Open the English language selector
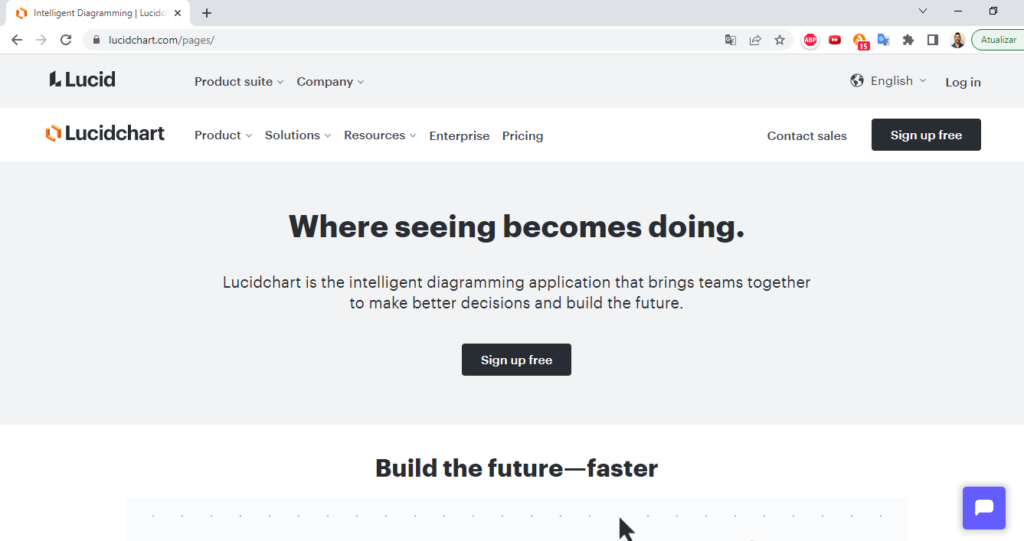 pyautogui.click(x=888, y=80)
